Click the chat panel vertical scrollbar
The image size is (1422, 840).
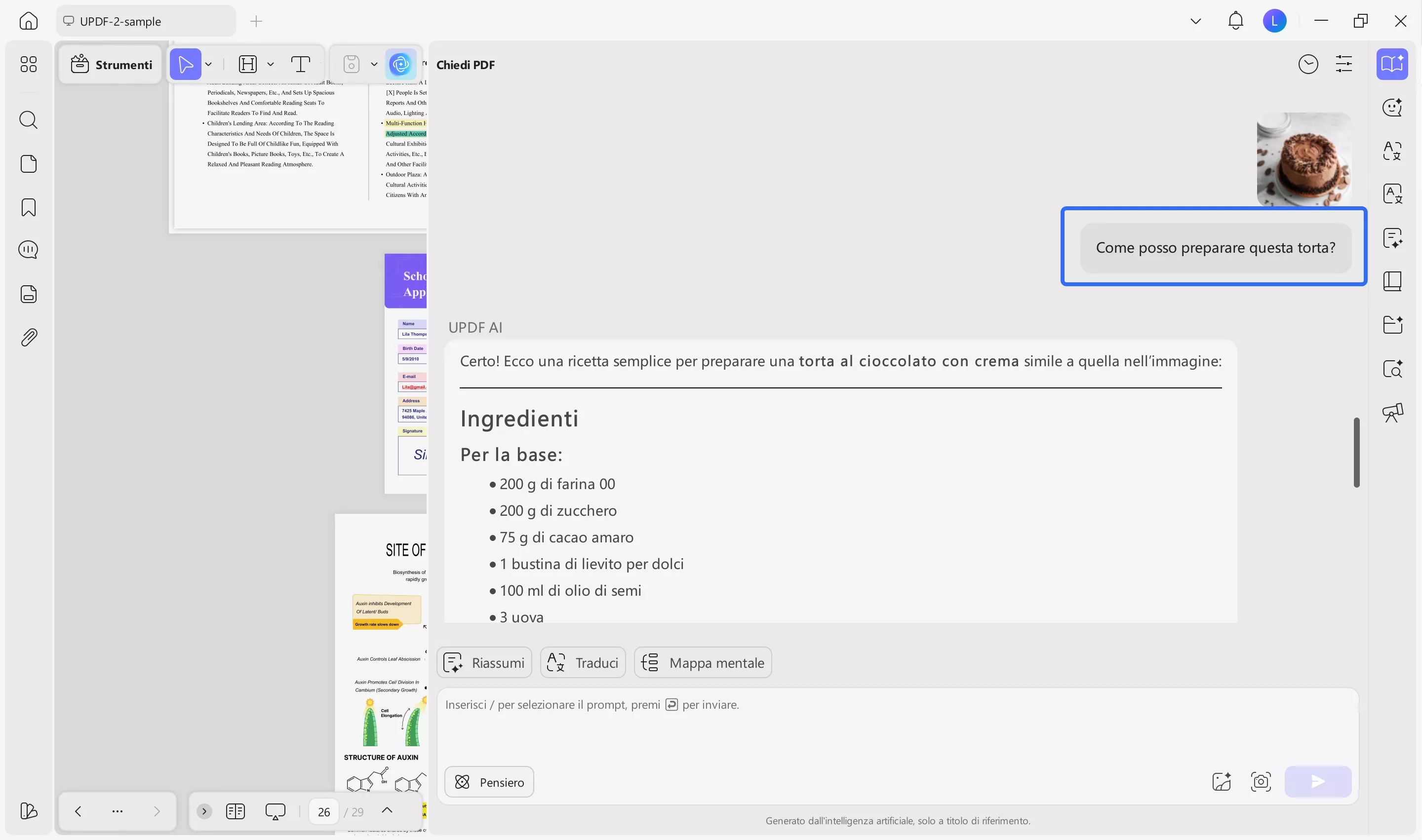(1356, 452)
